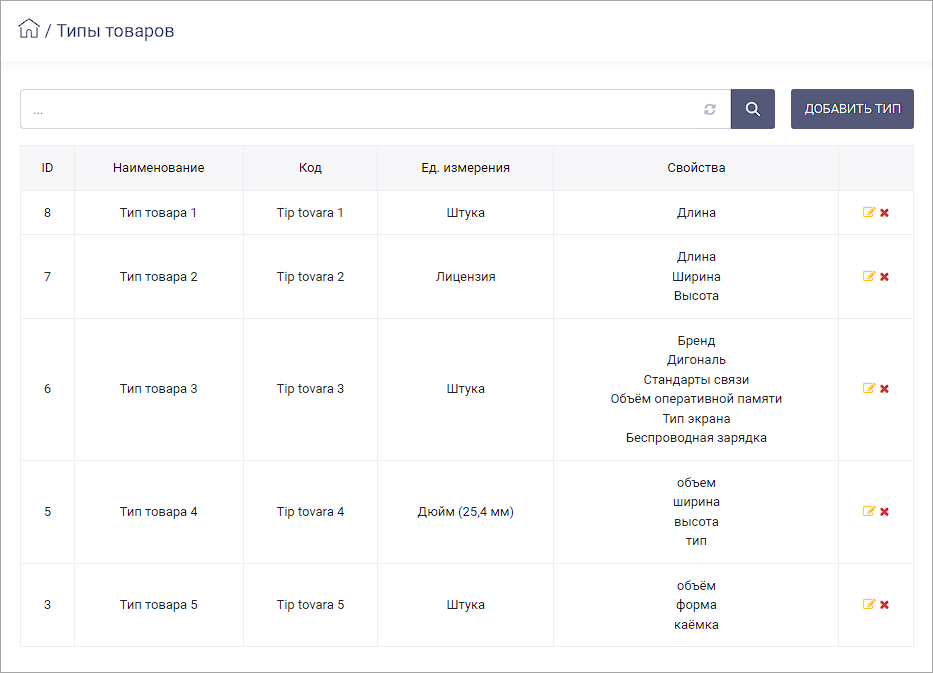933x673 pixels.
Task: Edit Тип товара 1 row
Action: 869,212
